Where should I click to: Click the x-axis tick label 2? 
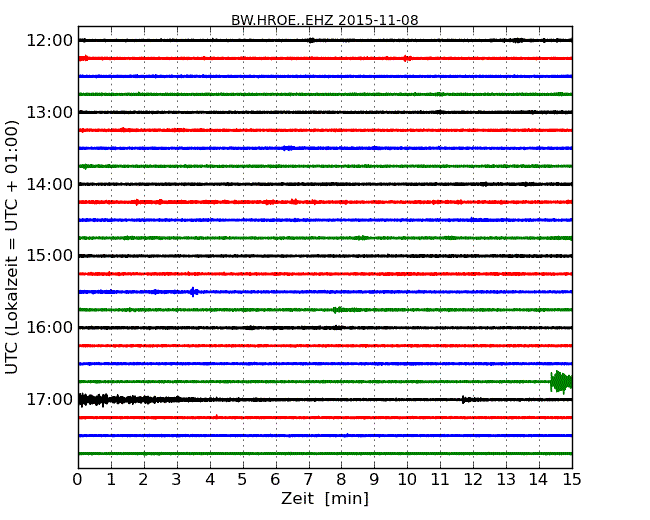[x=144, y=480]
